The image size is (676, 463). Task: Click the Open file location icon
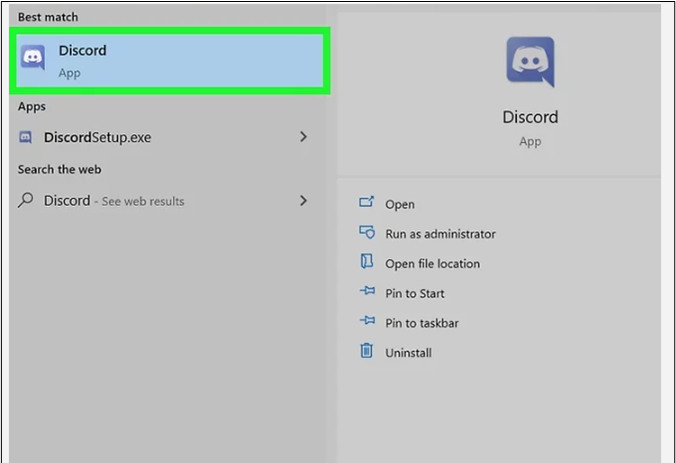pos(366,261)
